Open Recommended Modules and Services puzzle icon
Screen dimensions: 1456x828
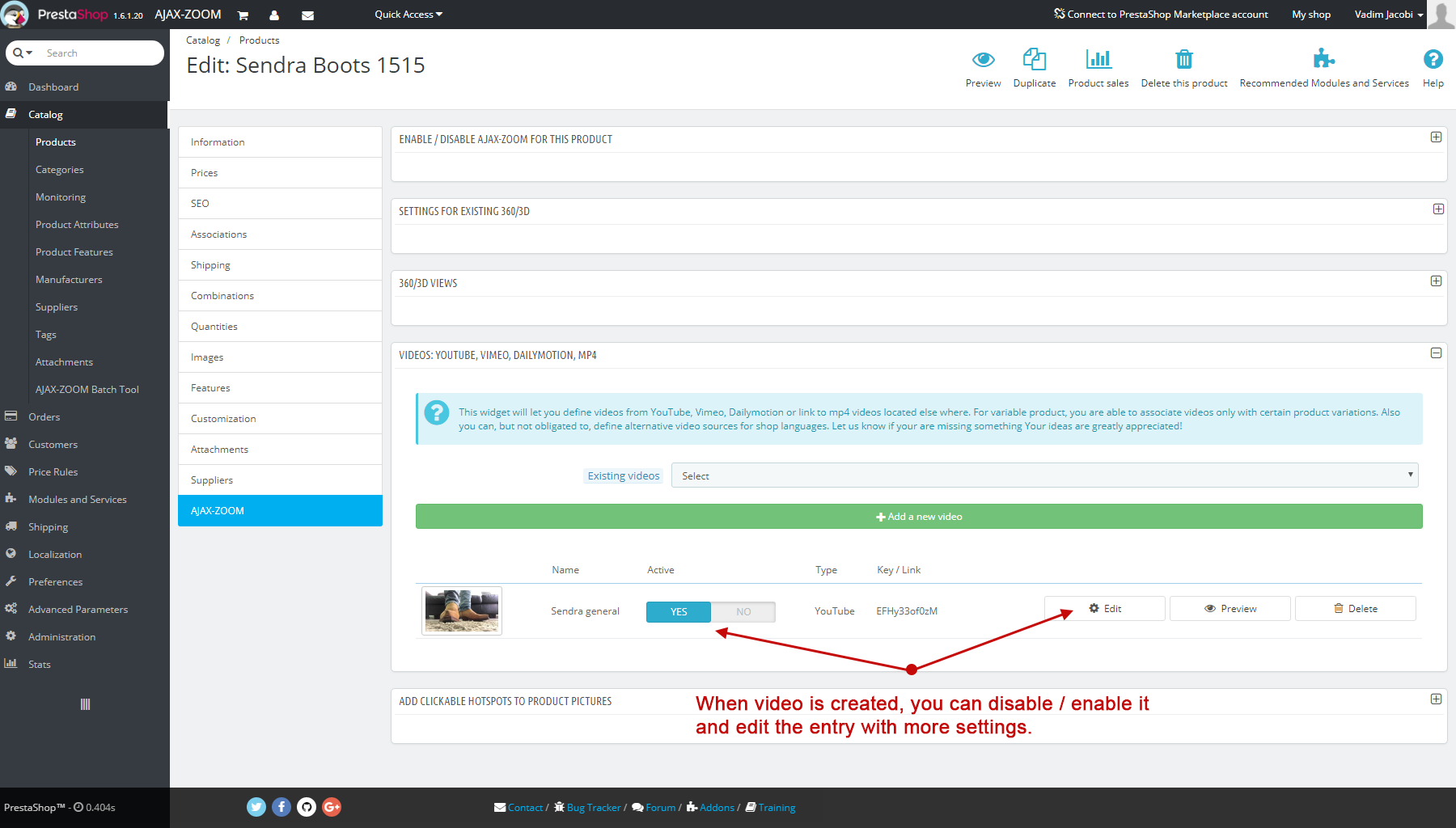point(1324,59)
